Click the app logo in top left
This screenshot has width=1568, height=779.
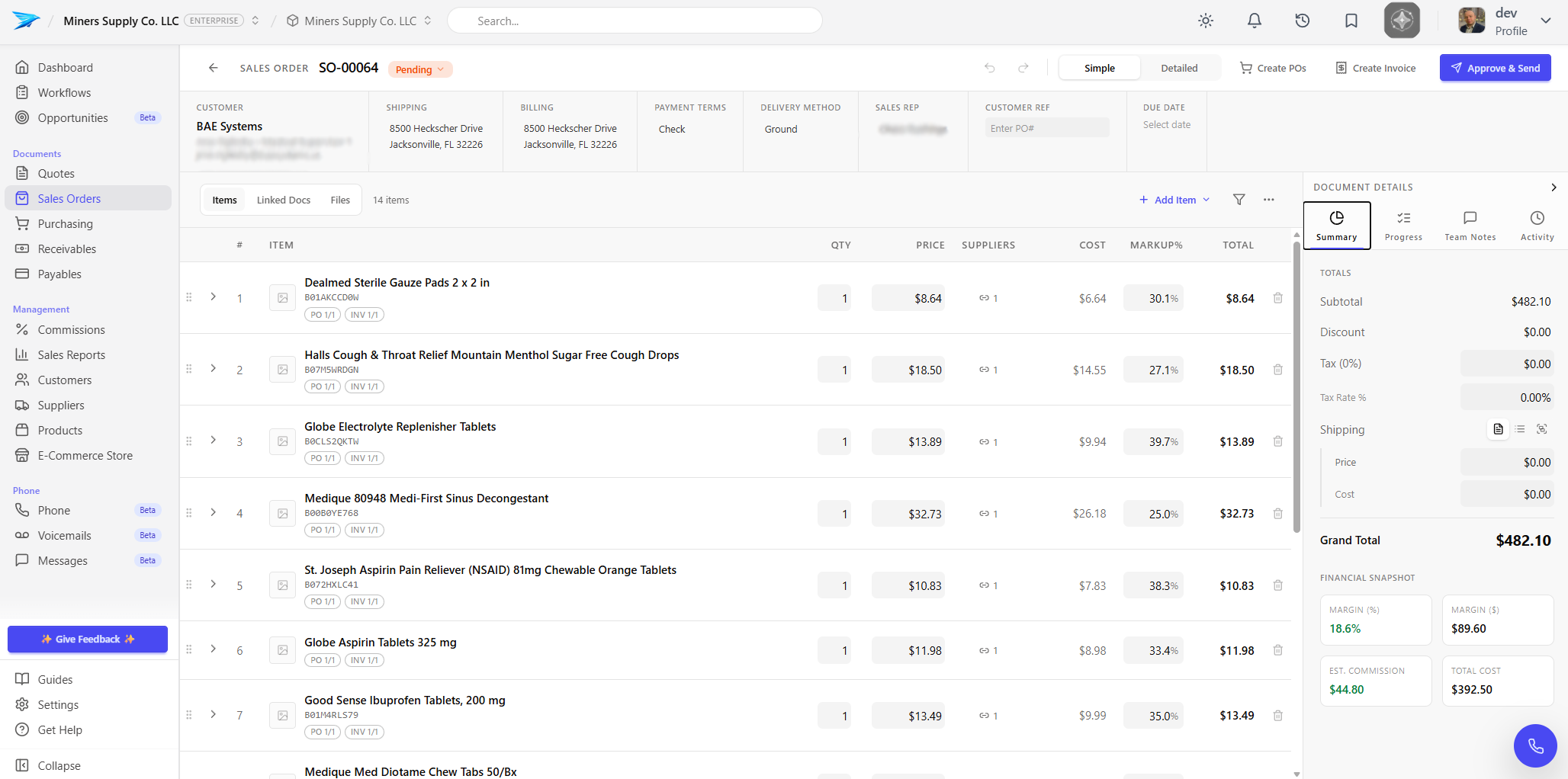26,21
